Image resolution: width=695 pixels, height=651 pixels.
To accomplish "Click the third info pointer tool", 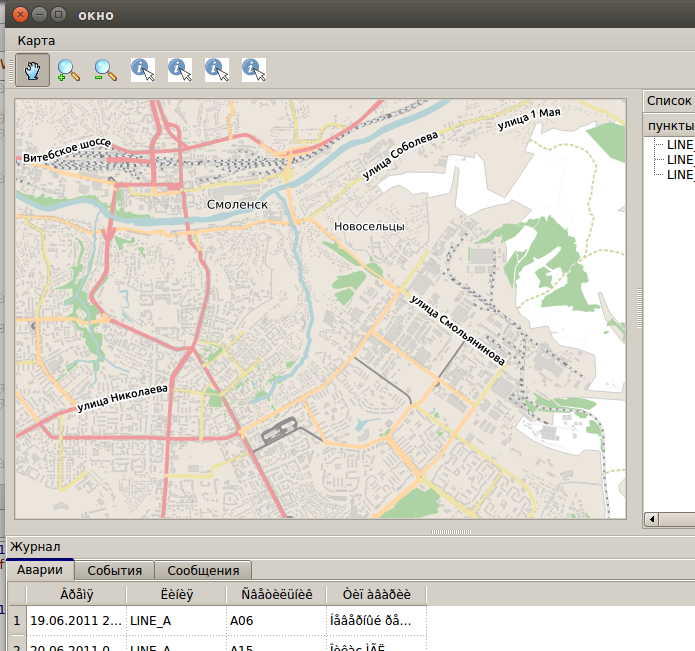I will pos(217,70).
